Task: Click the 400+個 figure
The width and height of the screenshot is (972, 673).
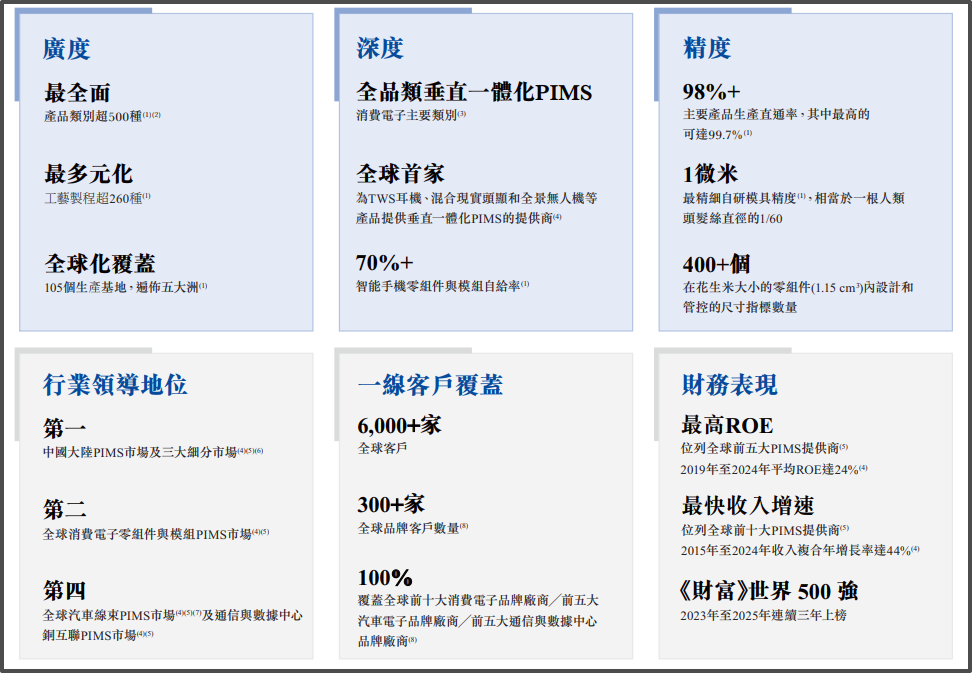Action: tap(716, 264)
